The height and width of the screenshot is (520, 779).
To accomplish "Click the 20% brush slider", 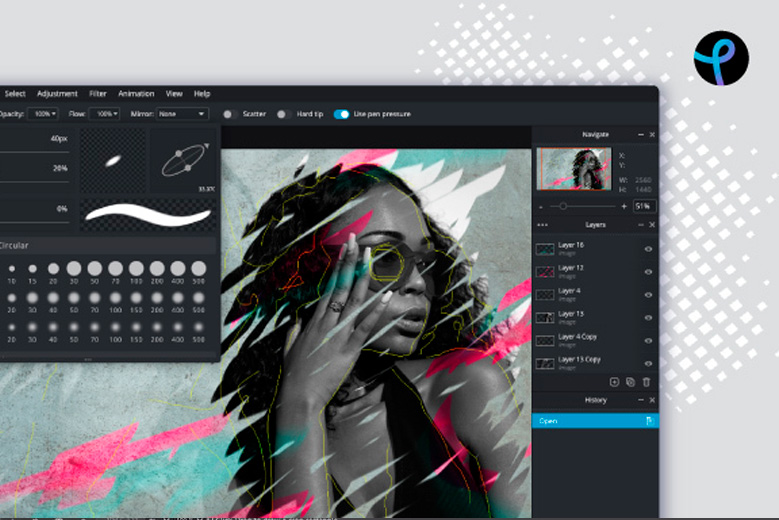I will [x=34, y=182].
